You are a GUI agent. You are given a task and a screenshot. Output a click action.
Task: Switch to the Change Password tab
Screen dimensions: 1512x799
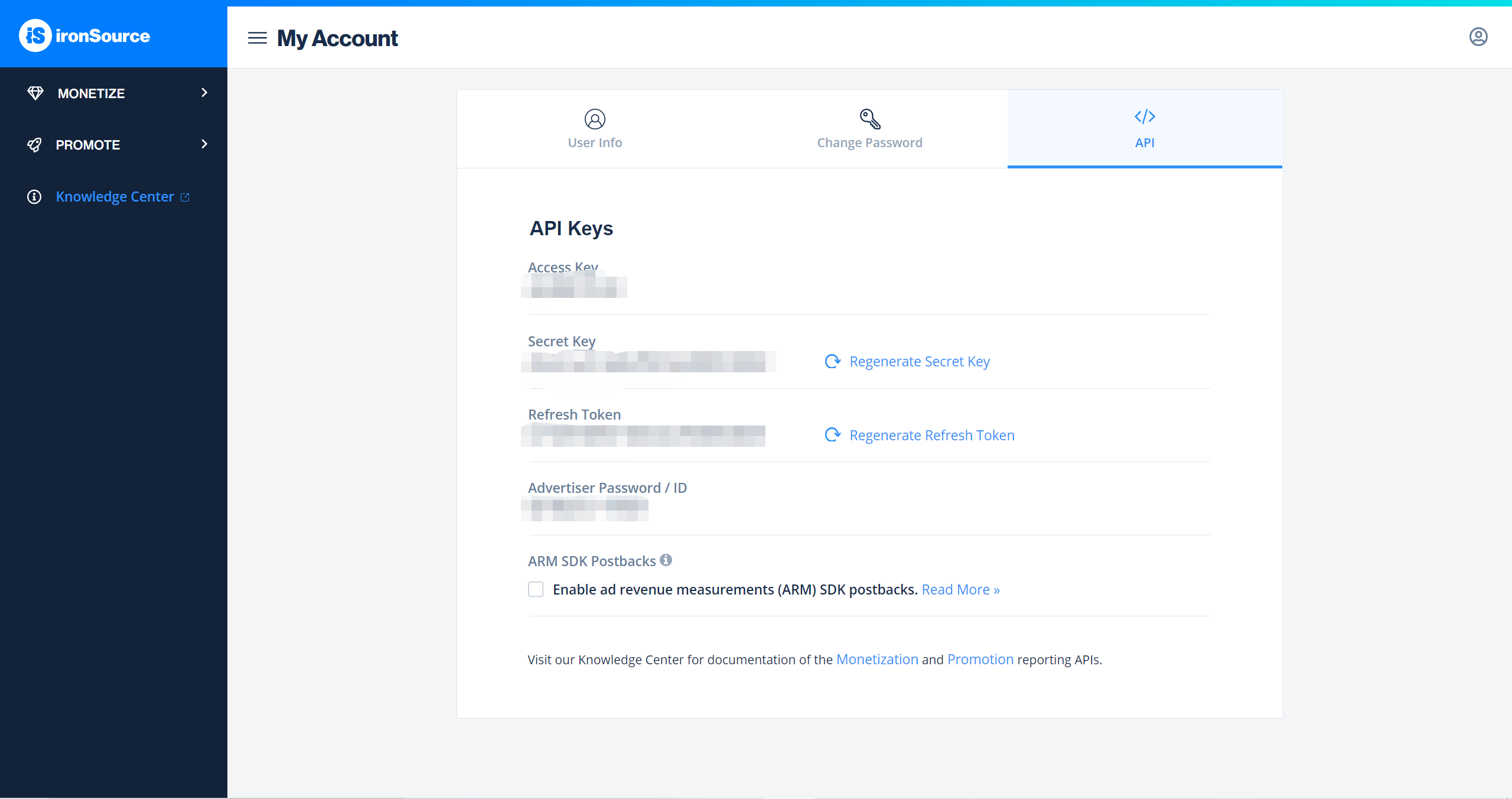click(x=869, y=142)
